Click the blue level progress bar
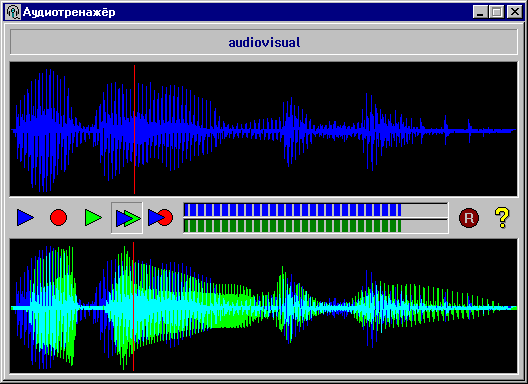528x384 pixels. [x=316, y=210]
